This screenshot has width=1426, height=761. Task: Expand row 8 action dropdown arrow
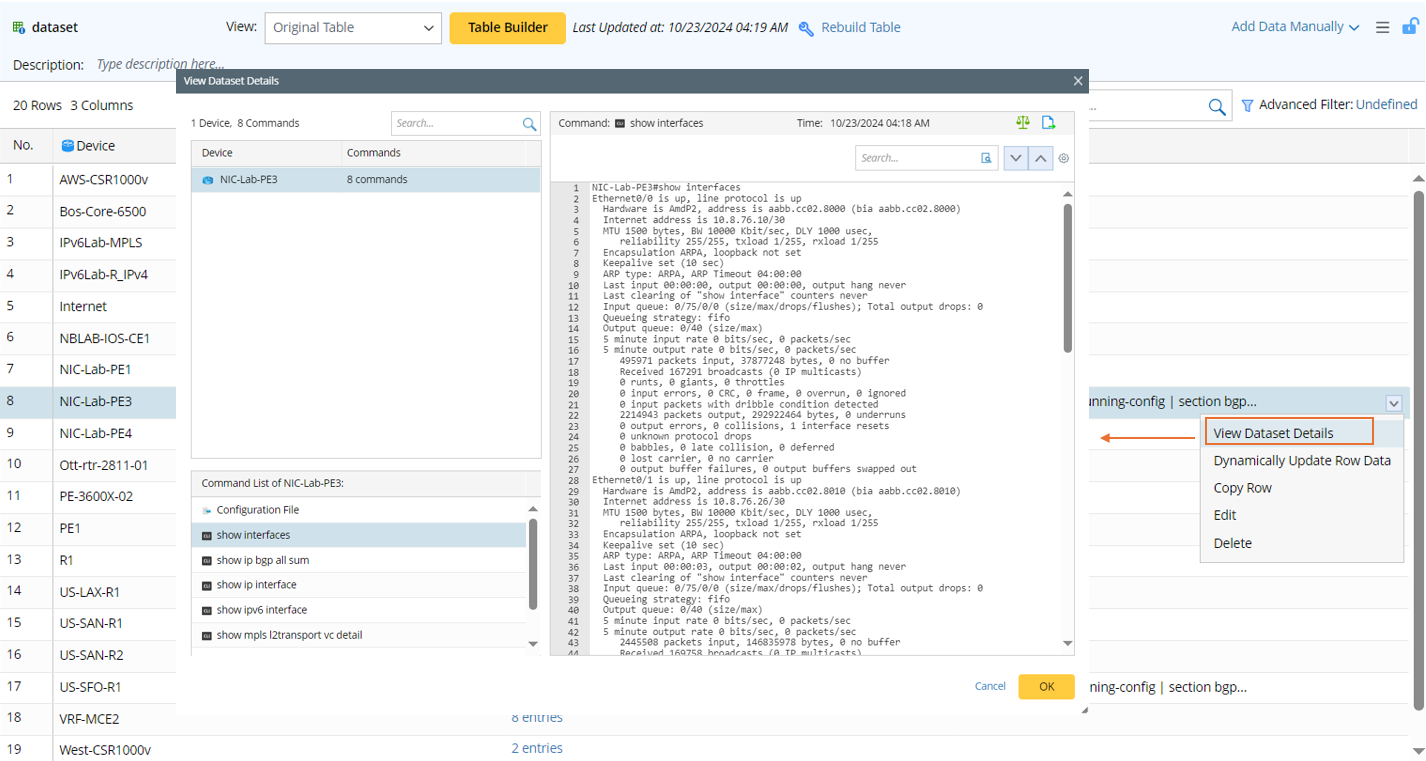click(x=1394, y=403)
